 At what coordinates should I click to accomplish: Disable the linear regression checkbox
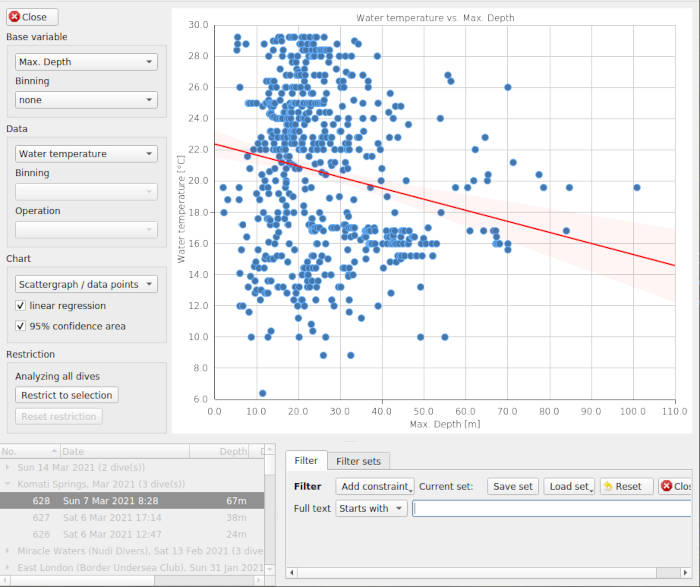click(x=21, y=305)
